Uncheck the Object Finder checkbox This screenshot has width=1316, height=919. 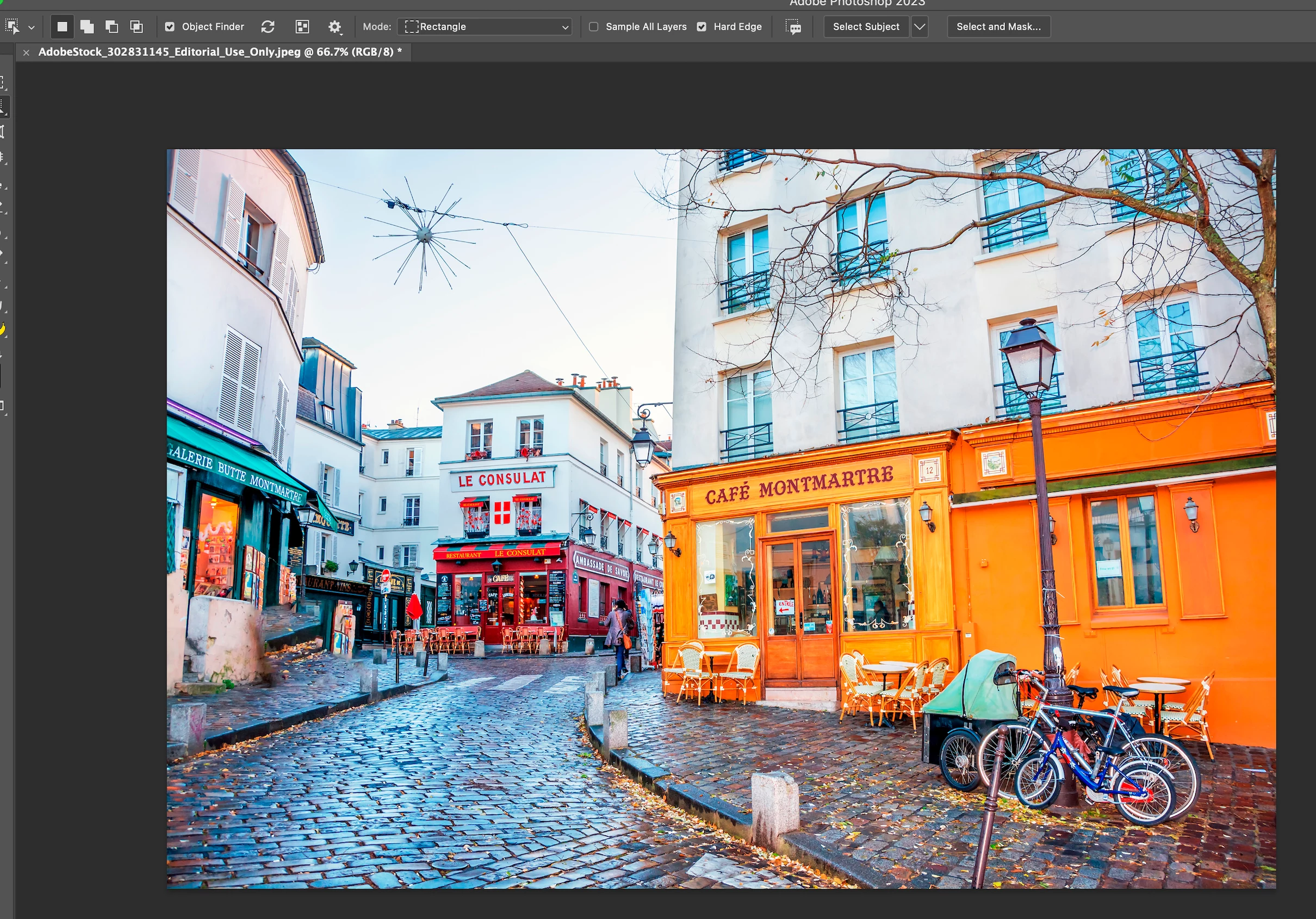point(170,26)
